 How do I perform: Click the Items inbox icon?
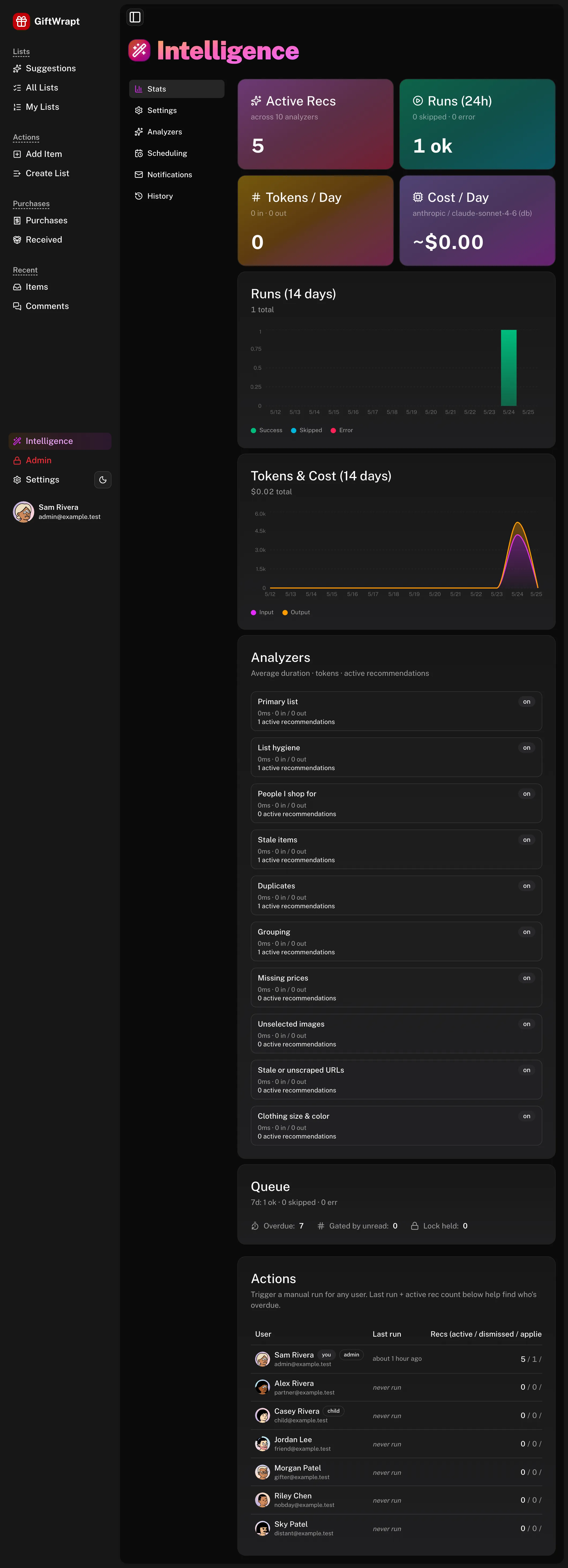[17, 287]
